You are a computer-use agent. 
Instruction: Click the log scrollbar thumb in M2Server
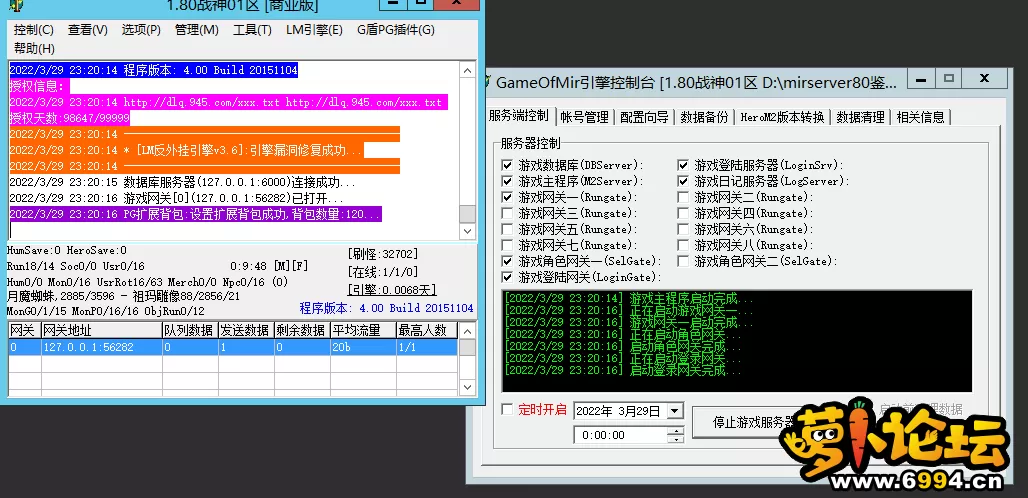(x=467, y=214)
